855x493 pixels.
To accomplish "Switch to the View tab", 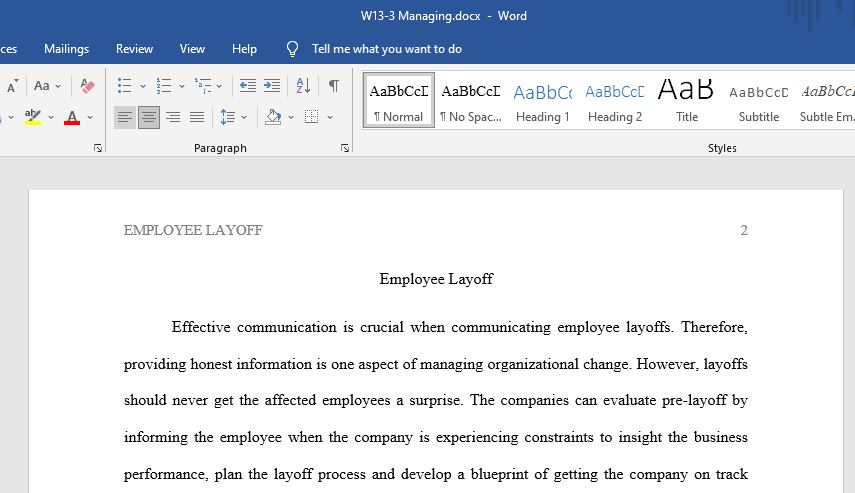I will point(192,49).
